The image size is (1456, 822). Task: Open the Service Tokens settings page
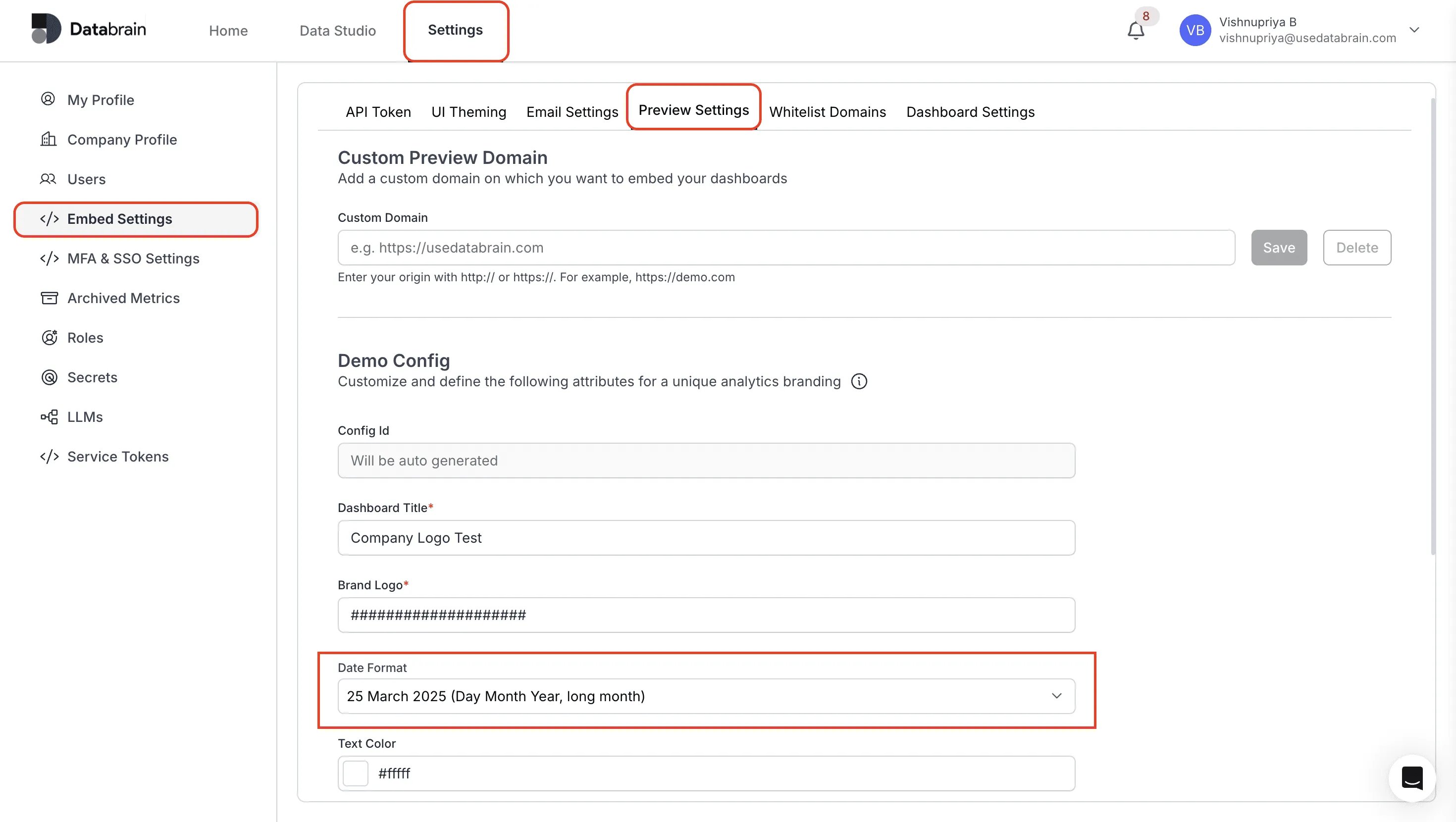(117, 456)
